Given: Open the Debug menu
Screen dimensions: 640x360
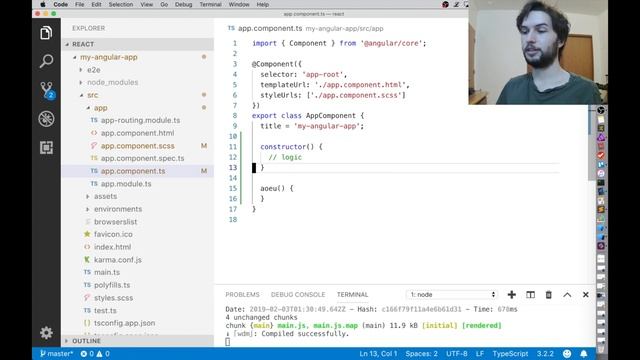Looking at the screenshot, I should coord(184,4).
